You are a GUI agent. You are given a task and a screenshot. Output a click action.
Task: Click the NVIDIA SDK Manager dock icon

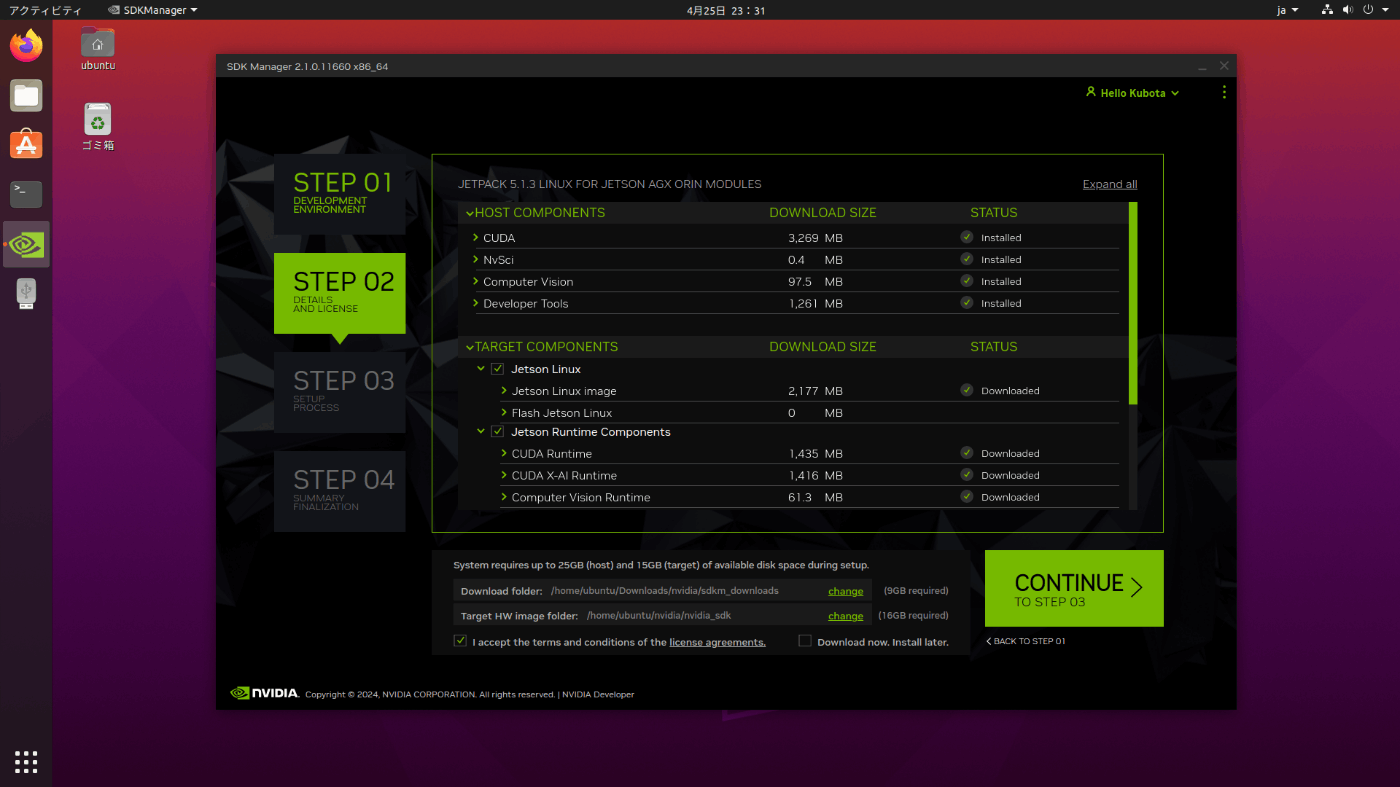[x=26, y=244]
